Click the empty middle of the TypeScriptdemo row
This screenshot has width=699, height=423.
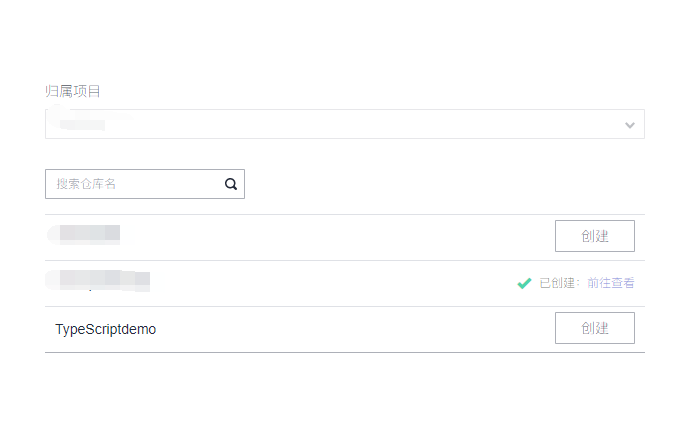point(352,329)
